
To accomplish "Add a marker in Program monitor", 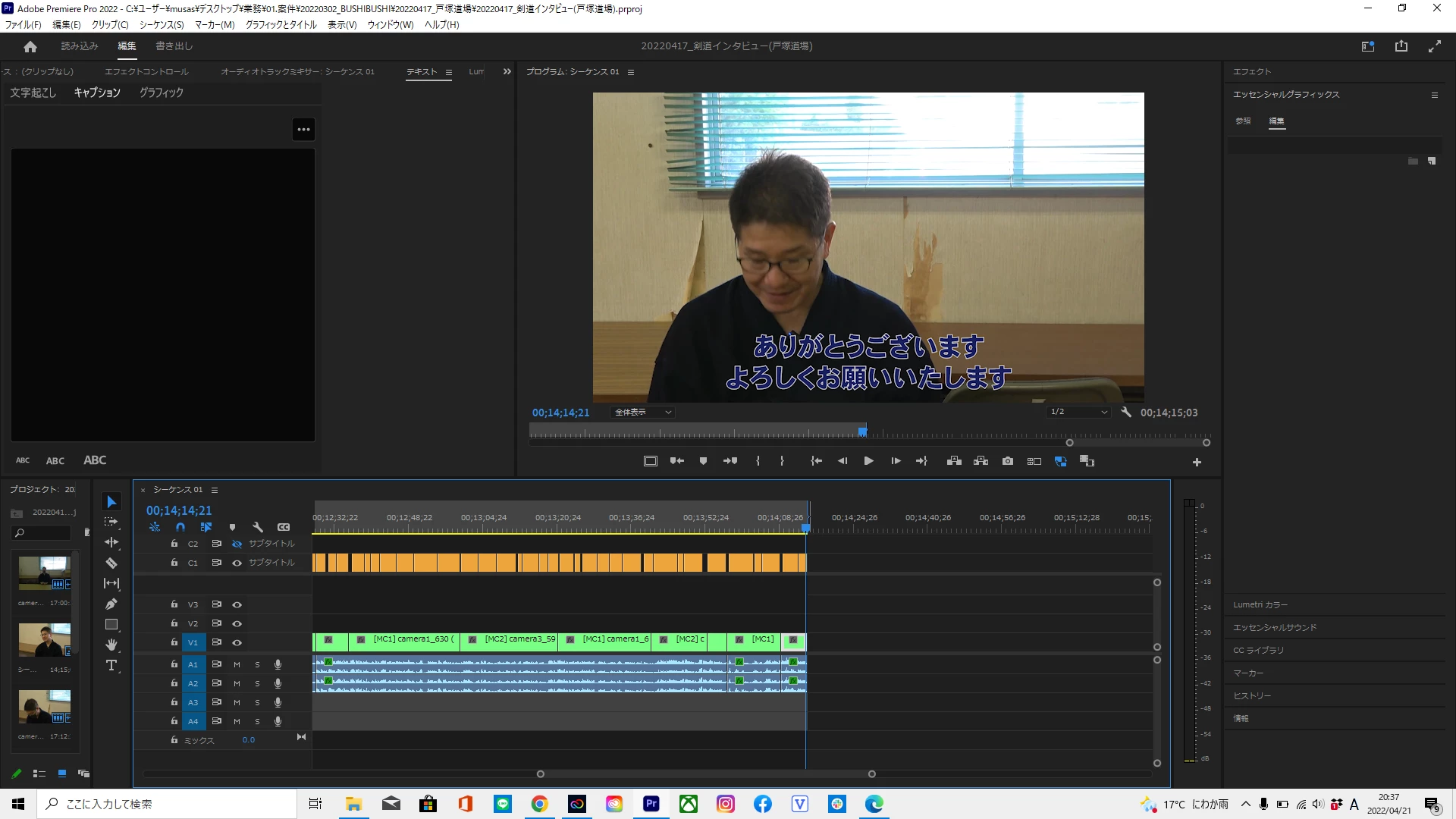I will click(703, 461).
